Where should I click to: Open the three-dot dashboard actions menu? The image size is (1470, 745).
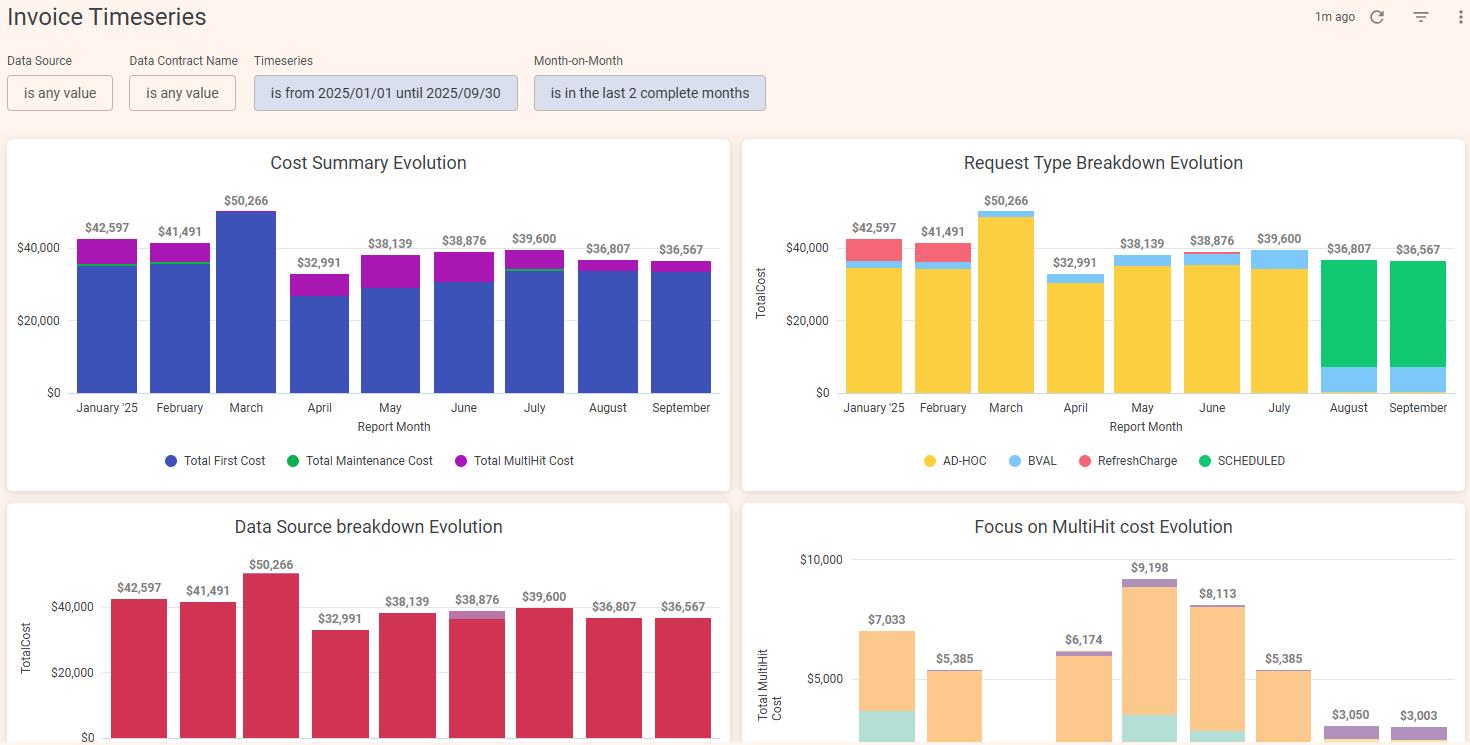tap(1460, 17)
